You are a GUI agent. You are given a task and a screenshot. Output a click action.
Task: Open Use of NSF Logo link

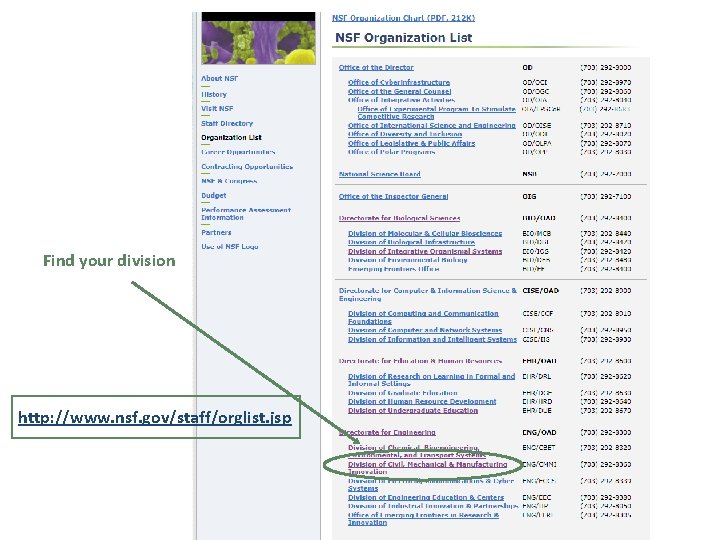point(230,247)
